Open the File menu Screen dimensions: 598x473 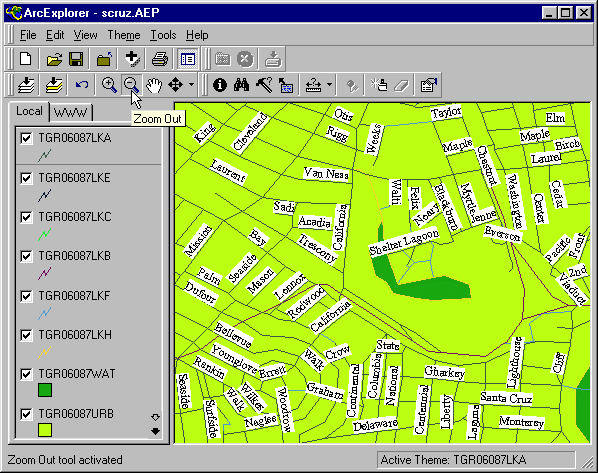(x=28, y=35)
